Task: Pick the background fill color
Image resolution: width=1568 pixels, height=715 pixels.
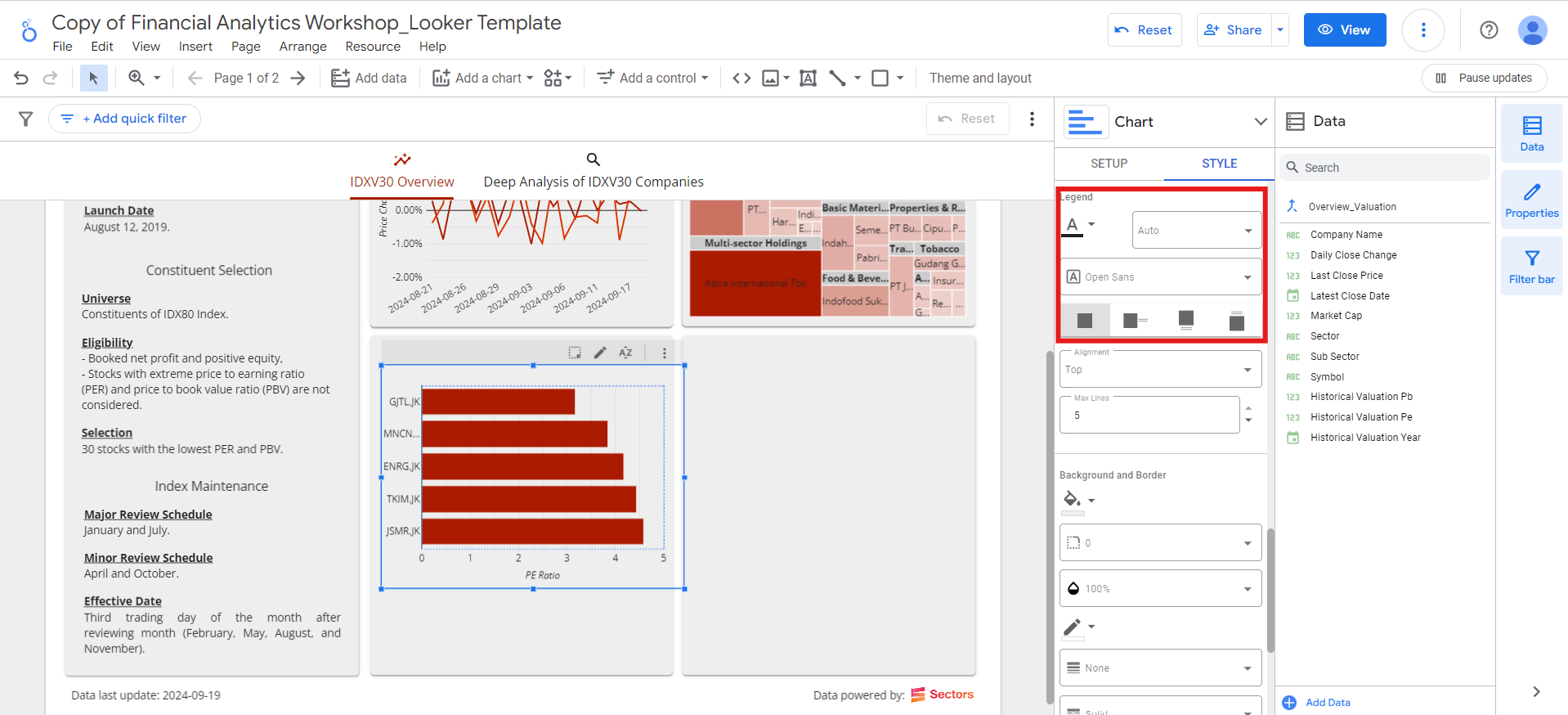Action: pos(1073,501)
